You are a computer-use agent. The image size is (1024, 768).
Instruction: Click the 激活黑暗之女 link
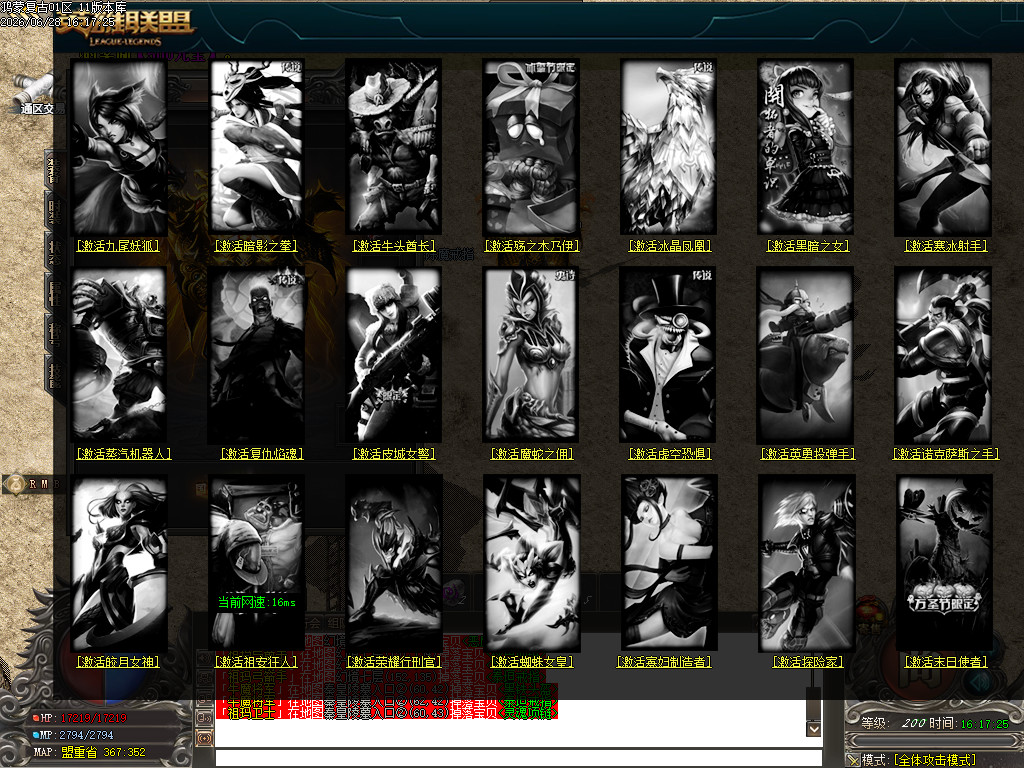808,246
